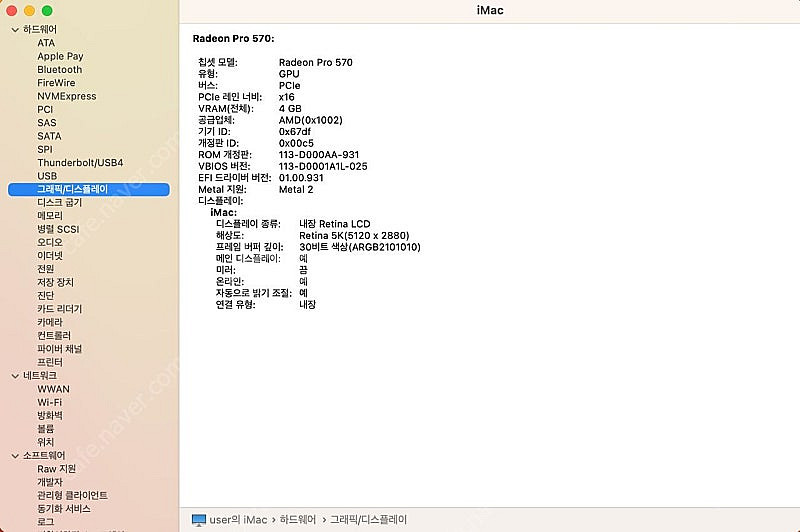Image resolution: width=800 pixels, height=532 pixels.
Task: Collapse the 하드웨어 section chevron
Action: (15, 30)
